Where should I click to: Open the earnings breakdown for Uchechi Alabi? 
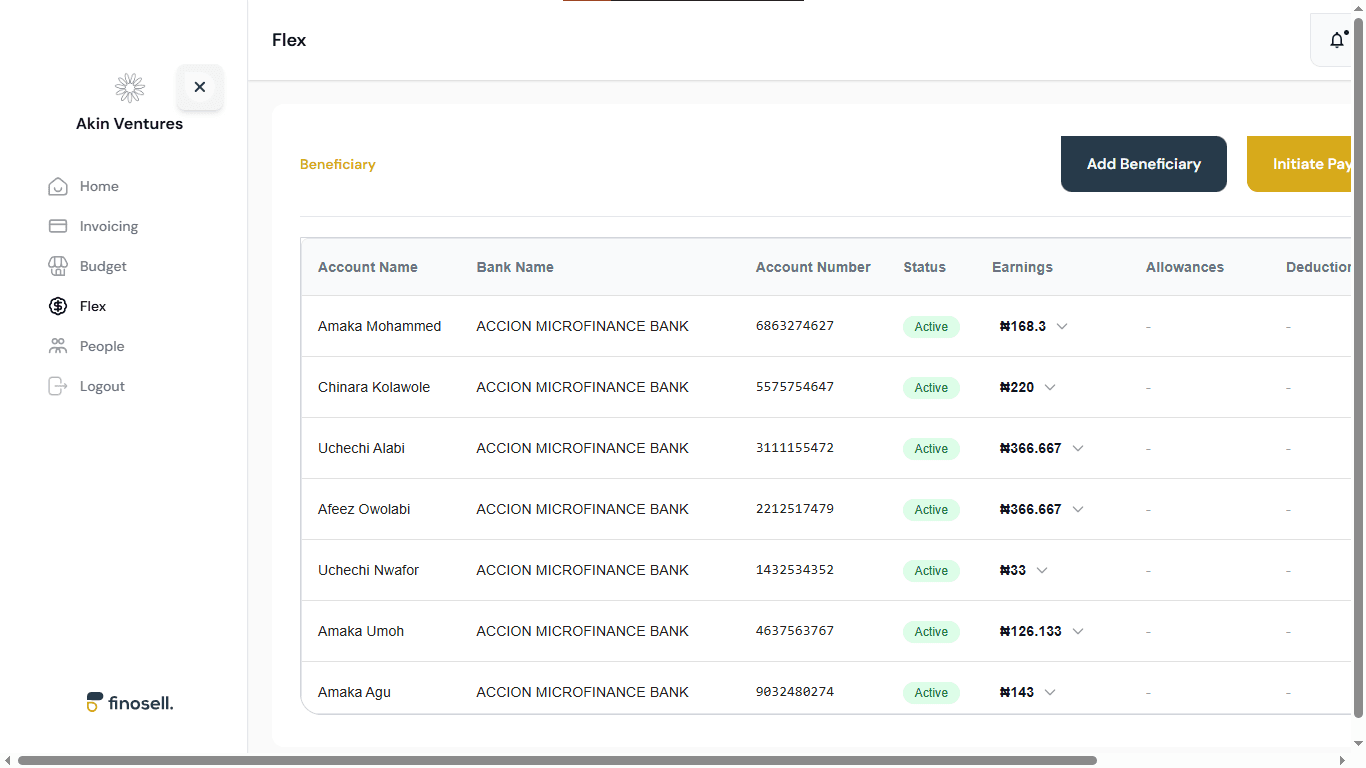pos(1078,448)
